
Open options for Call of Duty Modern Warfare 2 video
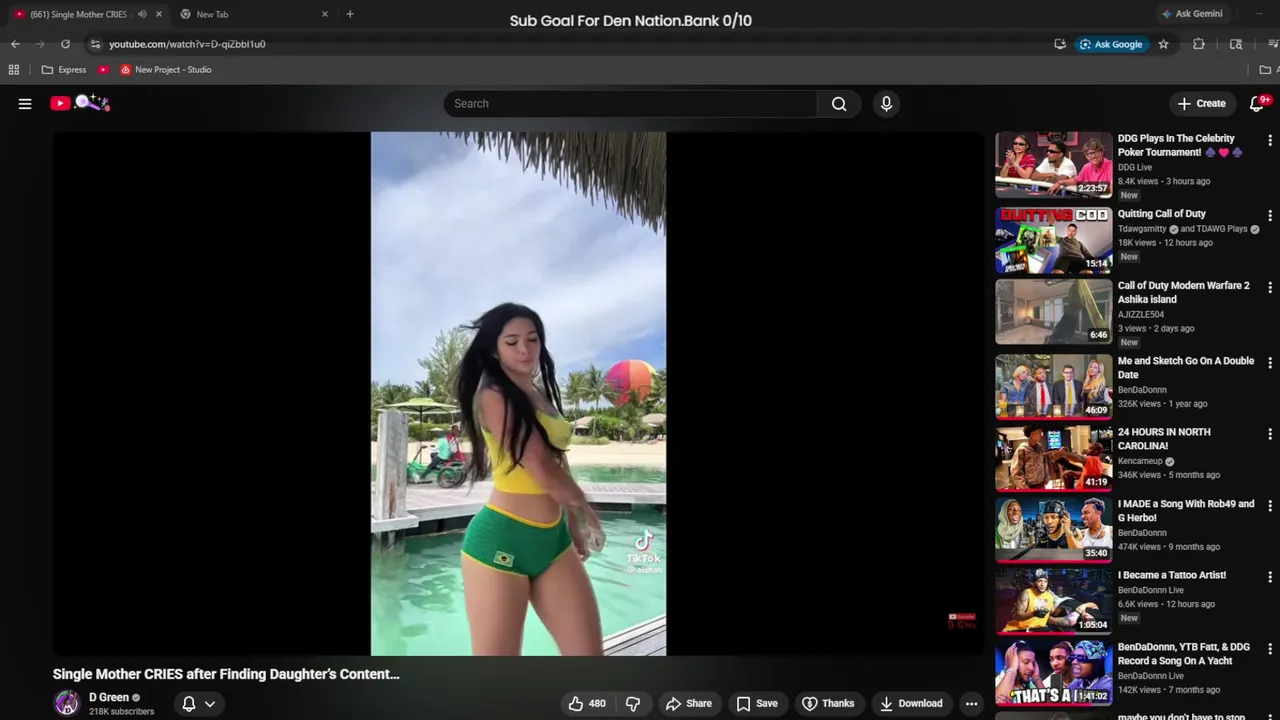(x=1270, y=288)
